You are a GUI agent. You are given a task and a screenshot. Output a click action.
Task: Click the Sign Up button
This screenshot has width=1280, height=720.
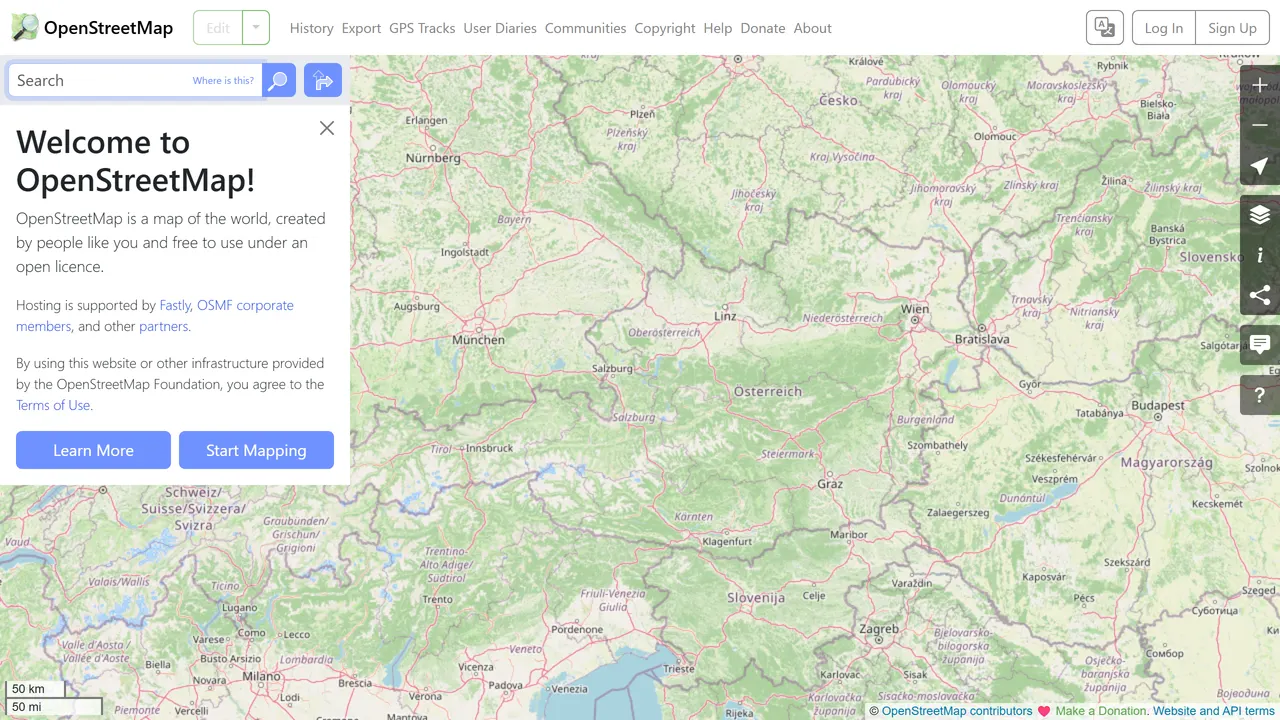coord(1232,28)
